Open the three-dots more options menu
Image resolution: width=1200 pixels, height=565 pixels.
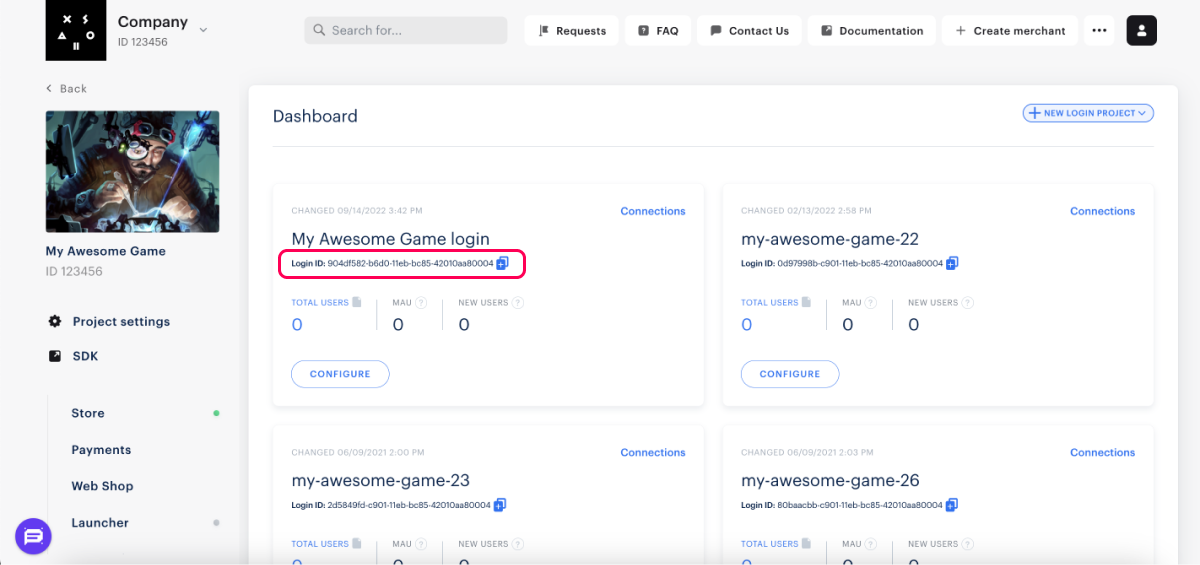coord(1099,31)
